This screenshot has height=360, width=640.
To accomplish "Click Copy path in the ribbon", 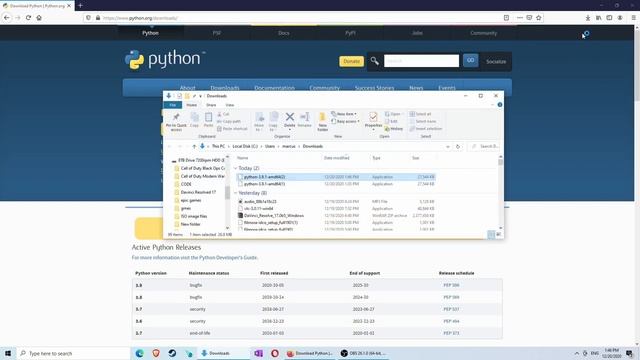I will (229, 121).
